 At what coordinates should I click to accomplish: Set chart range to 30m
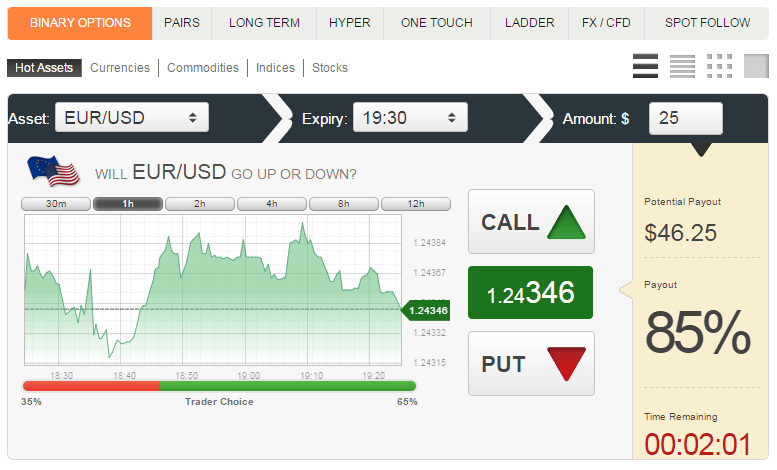click(56, 204)
